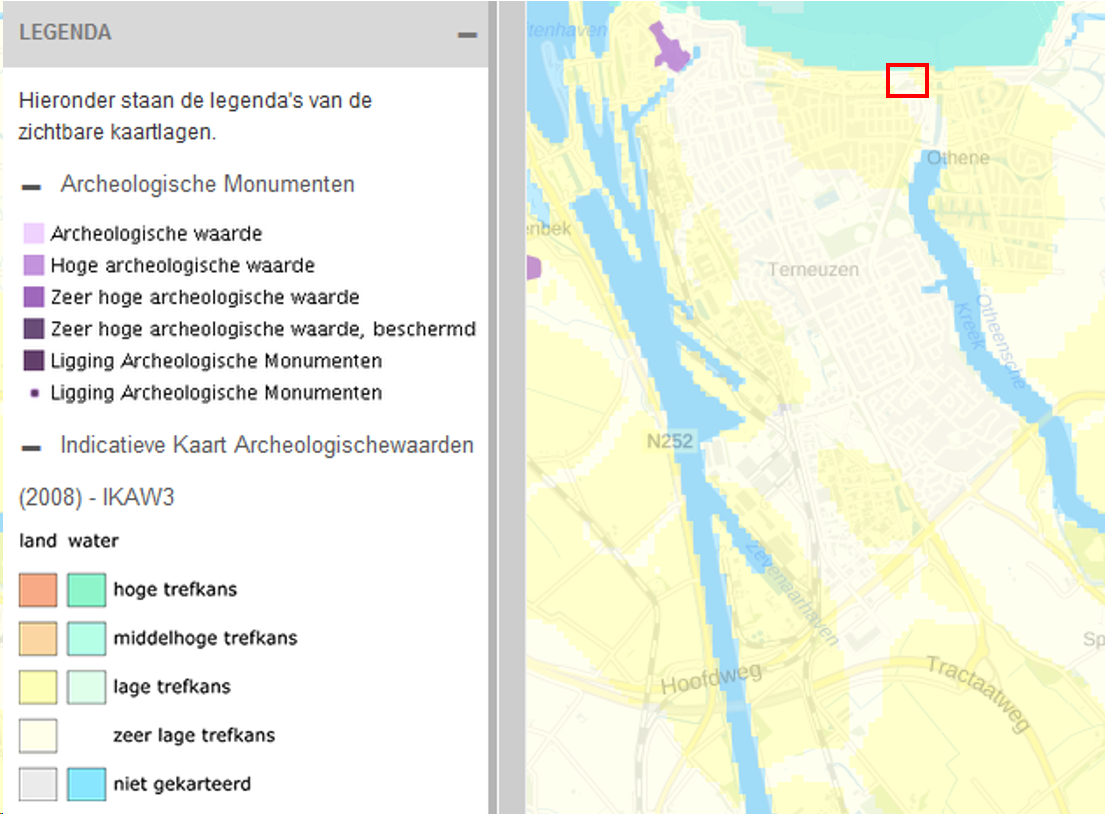Click the Zevenaarhaven label on the map

[x=792, y=593]
